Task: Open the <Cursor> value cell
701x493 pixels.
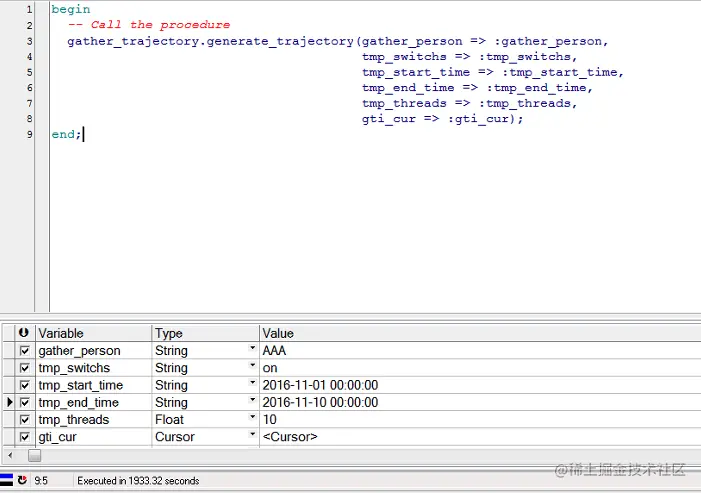Action: point(480,437)
